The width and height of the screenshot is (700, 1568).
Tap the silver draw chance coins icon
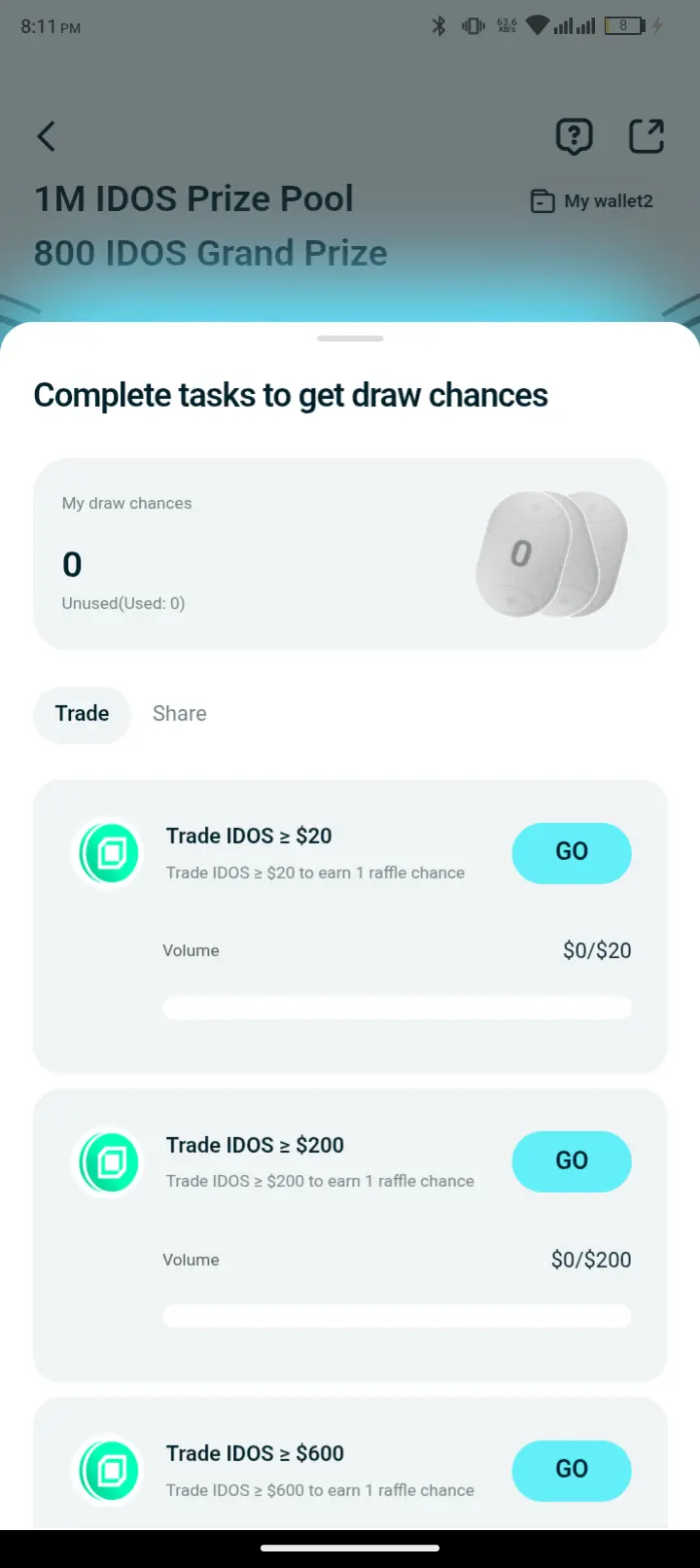[x=551, y=554]
